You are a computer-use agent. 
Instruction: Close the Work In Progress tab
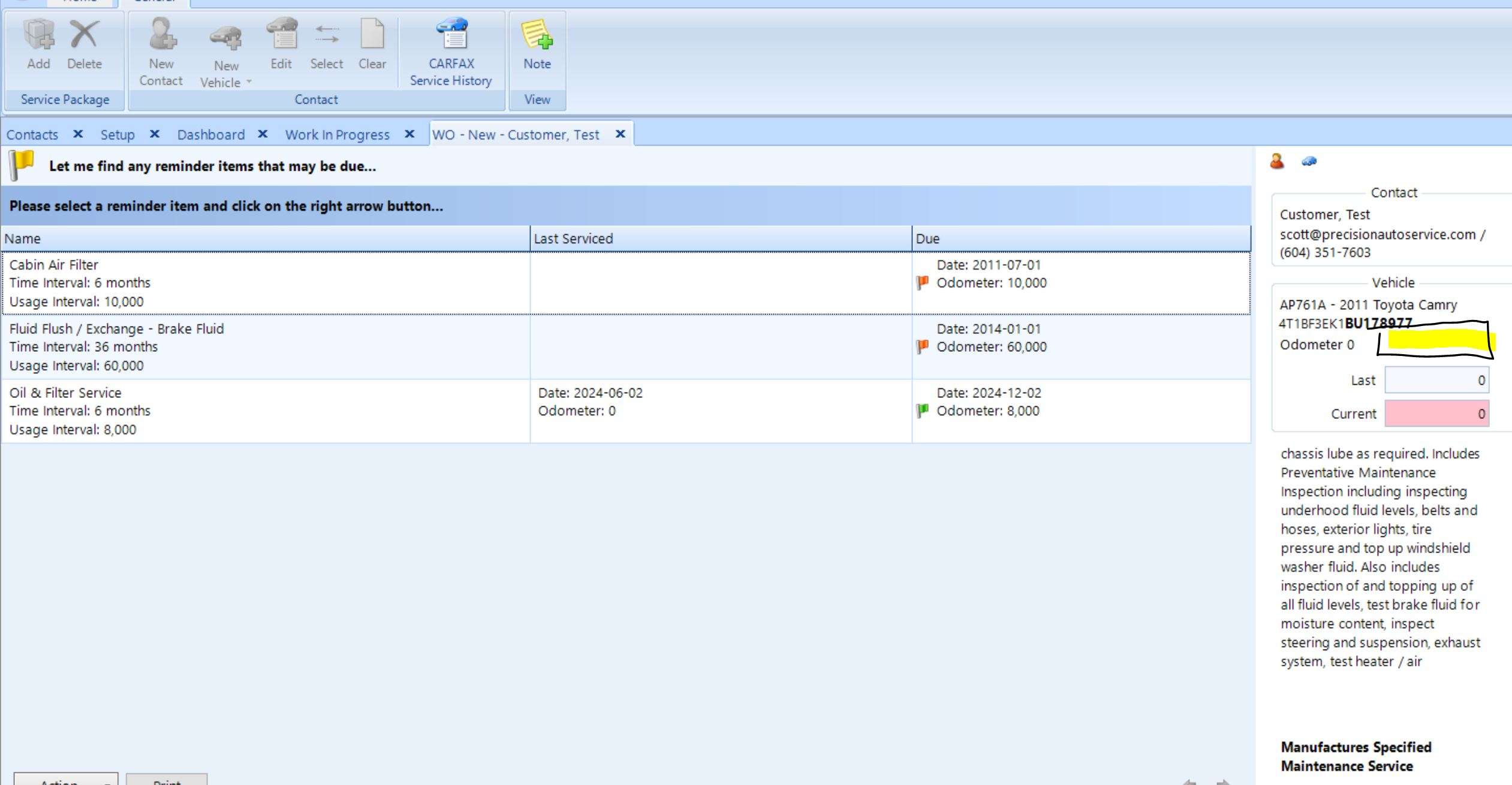[409, 134]
